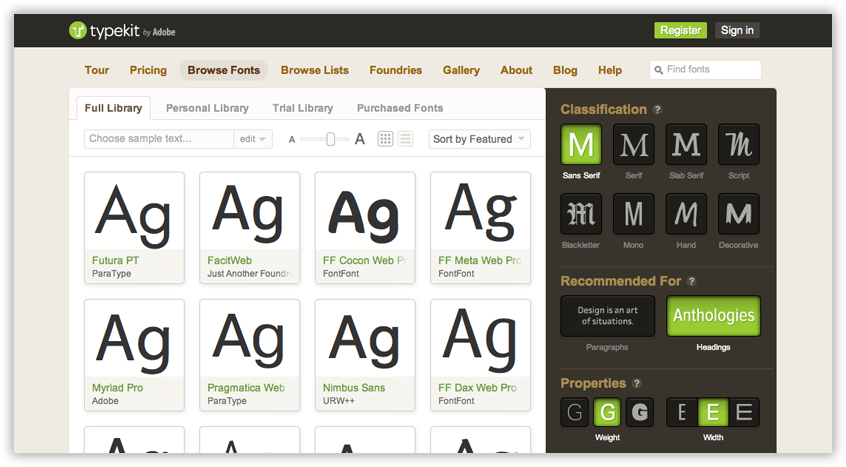The image size is (846, 467).
Task: Switch to grid view
Action: click(385, 139)
